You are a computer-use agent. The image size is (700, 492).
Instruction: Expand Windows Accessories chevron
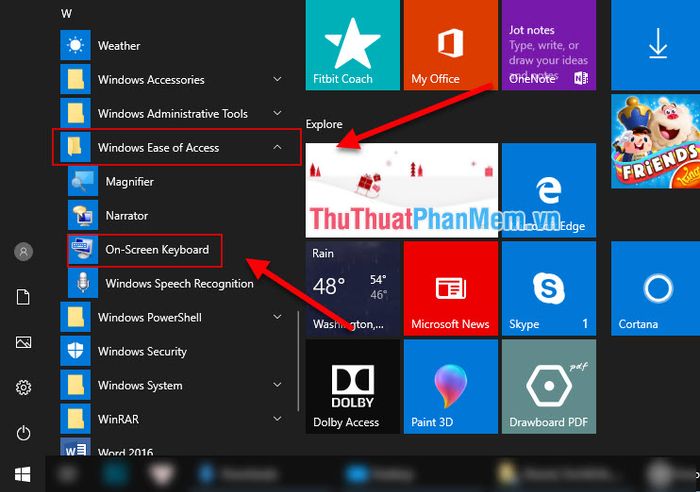(277, 79)
